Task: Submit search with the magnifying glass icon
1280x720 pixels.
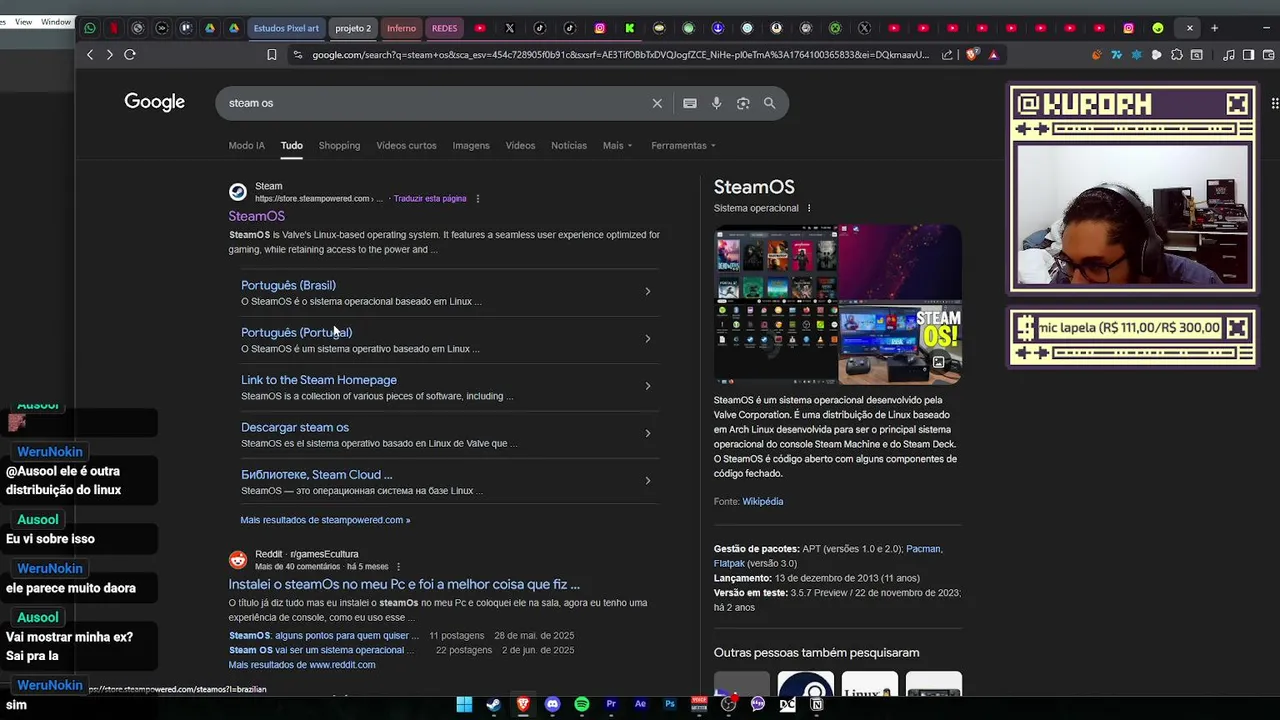Action: coord(769,103)
